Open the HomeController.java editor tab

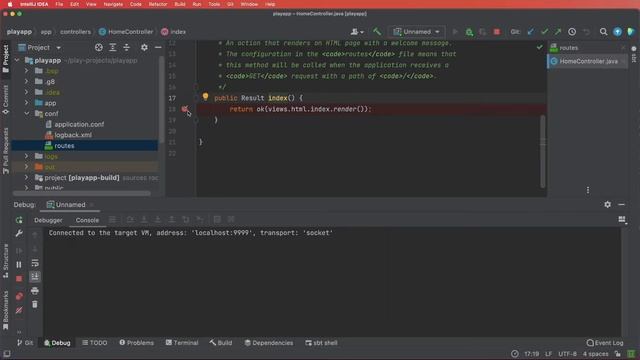(588, 61)
